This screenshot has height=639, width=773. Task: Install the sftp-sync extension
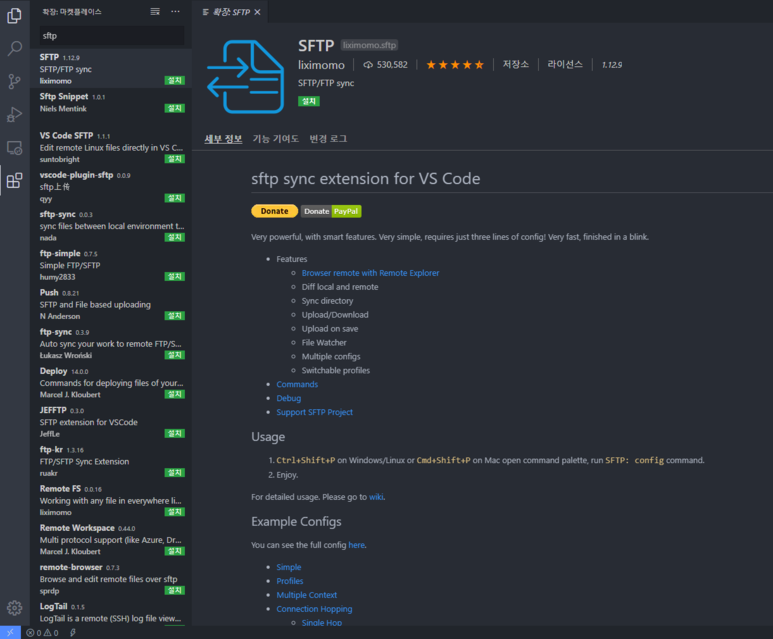[x=175, y=237]
